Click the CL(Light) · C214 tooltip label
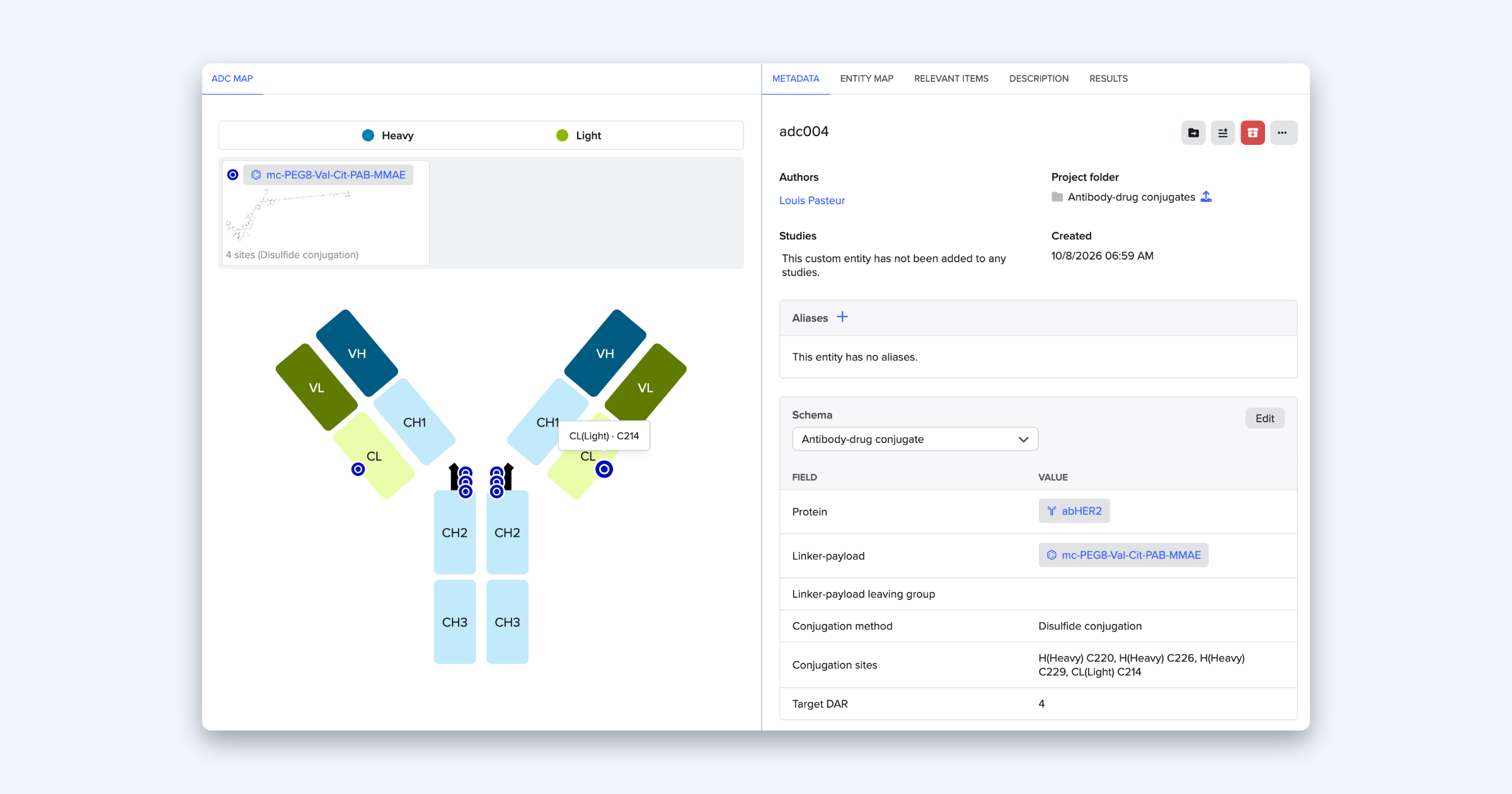This screenshot has height=794, width=1512. [x=604, y=436]
